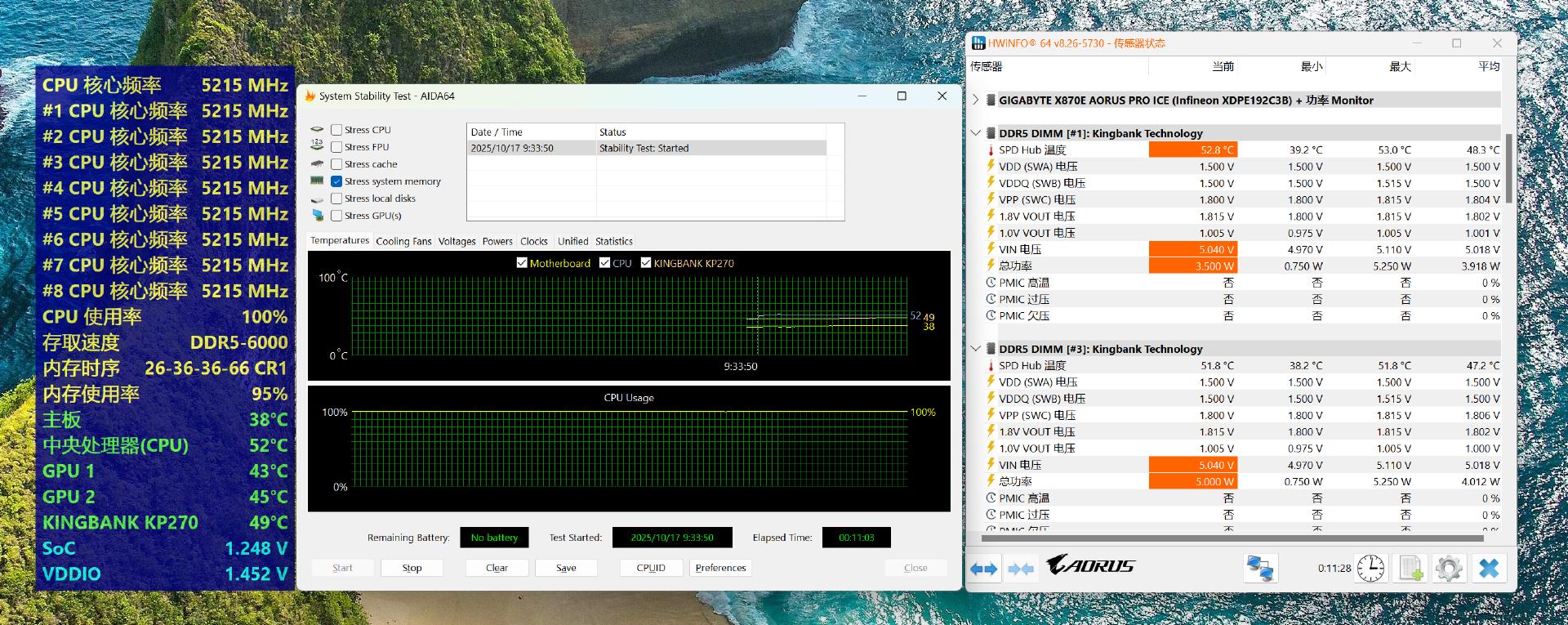Enable the Stress FPU checkbox

(336, 147)
